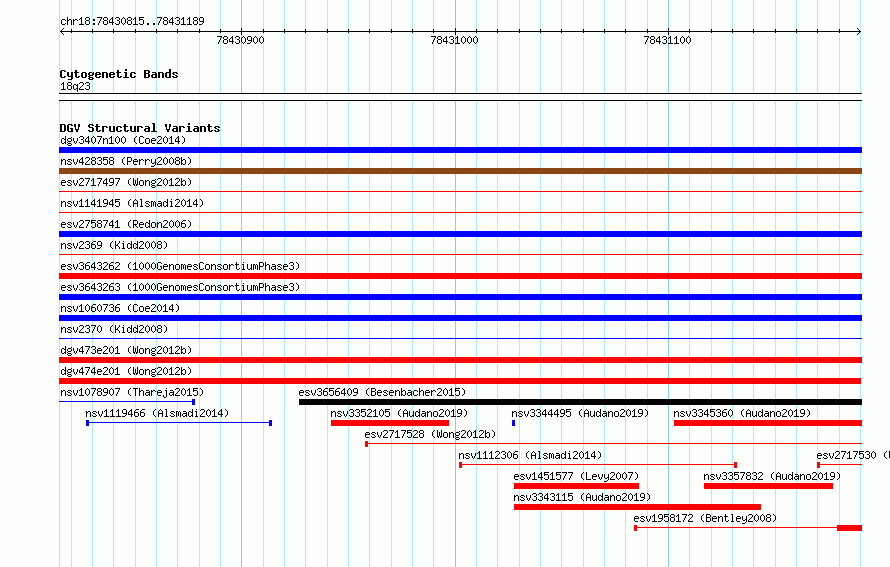Click the left arrow on the ruler
The height and width of the screenshot is (567, 890).
pyautogui.click(x=63, y=31)
